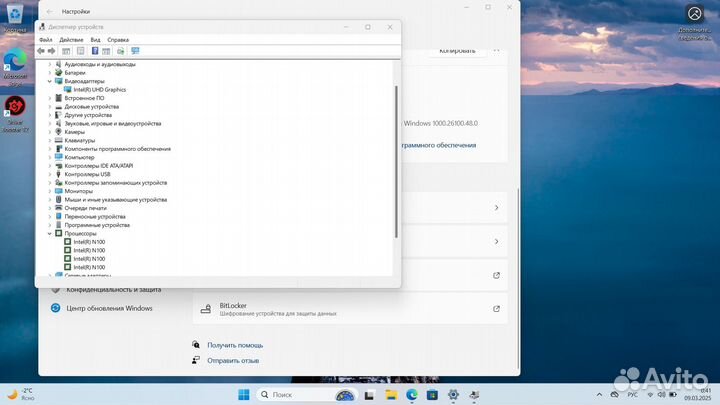The width and height of the screenshot is (720, 405).
Task: Open the BitLocker settings row
Action: pyautogui.click(x=350, y=309)
